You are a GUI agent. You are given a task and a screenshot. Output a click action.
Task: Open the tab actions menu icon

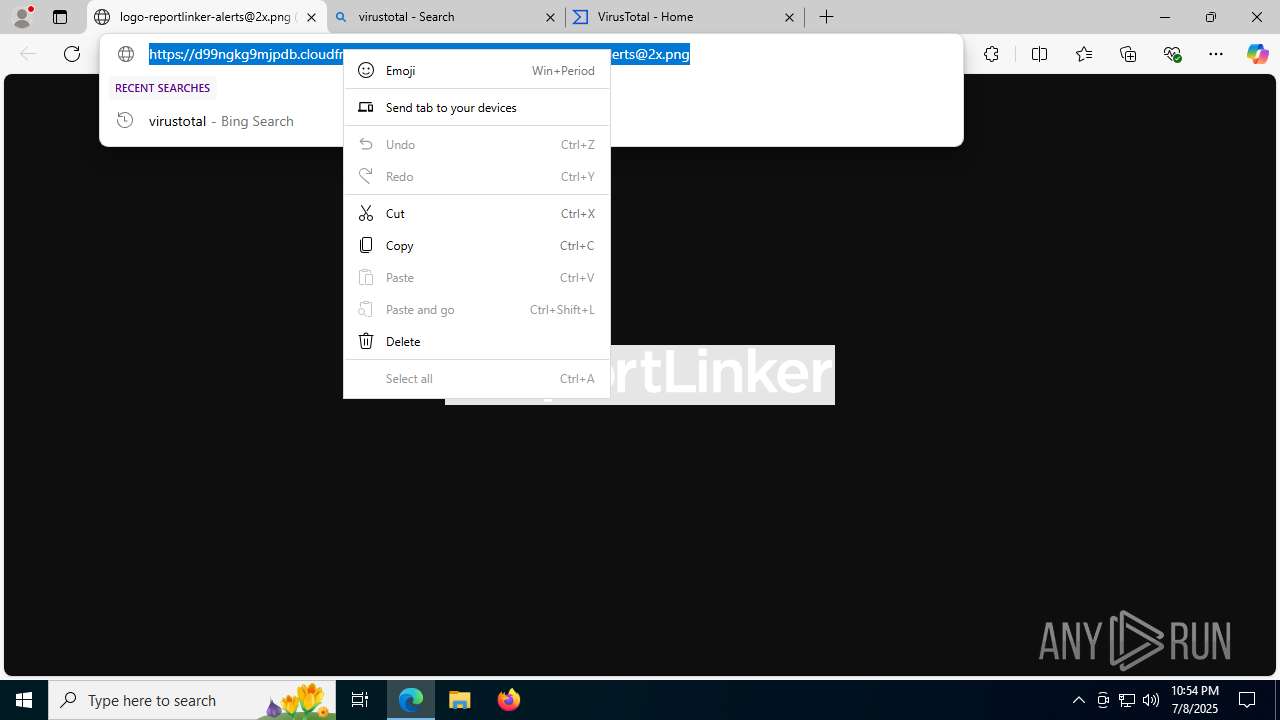[60, 17]
